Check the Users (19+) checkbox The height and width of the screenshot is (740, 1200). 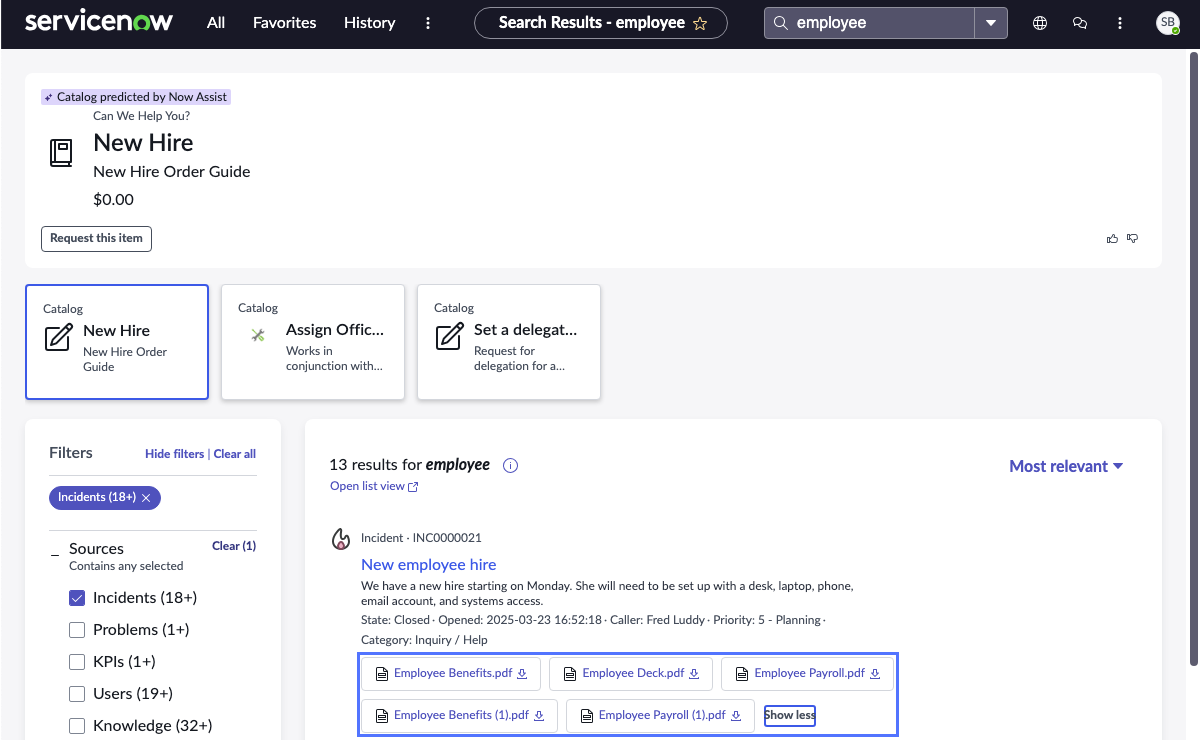(77, 694)
